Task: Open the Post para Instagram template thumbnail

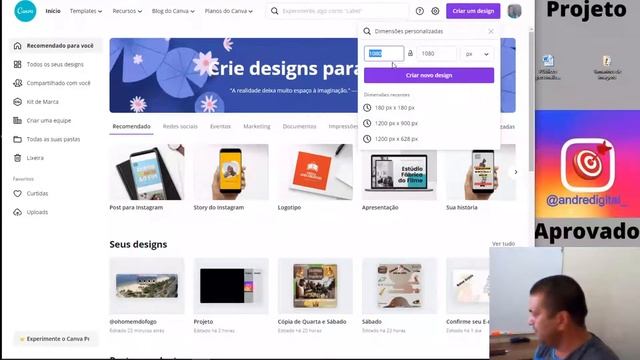Action: (147, 172)
